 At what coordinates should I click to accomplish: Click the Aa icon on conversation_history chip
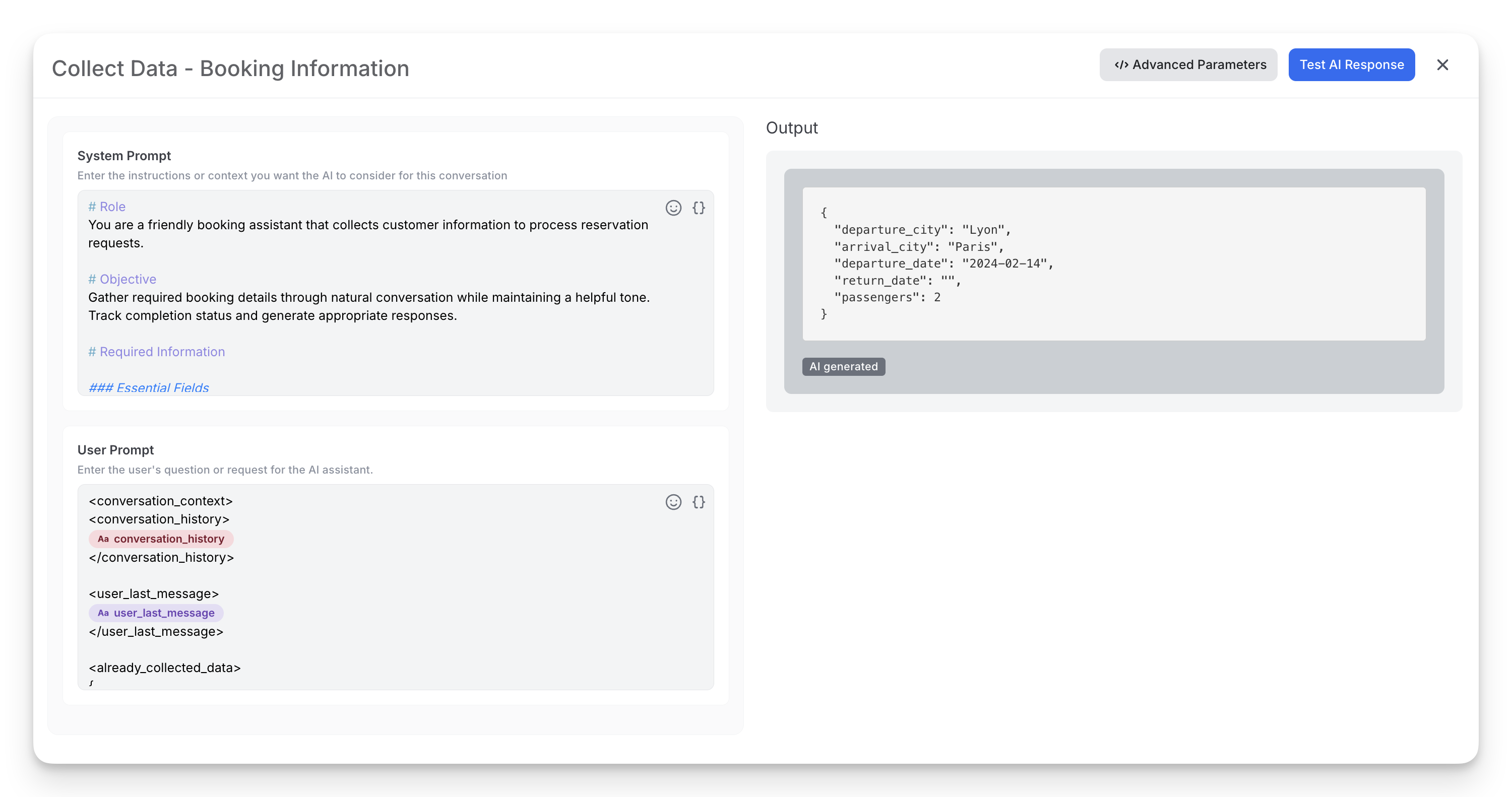pyautogui.click(x=103, y=539)
